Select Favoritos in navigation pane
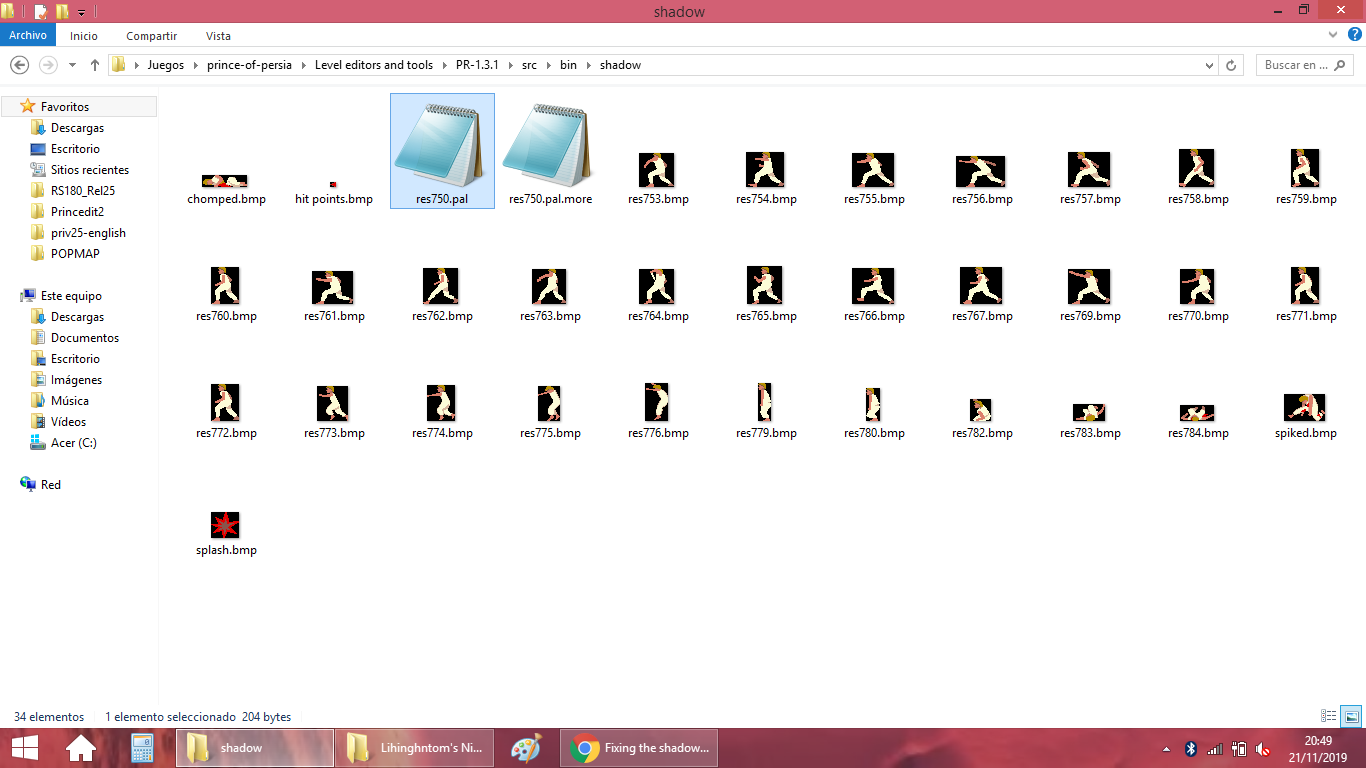This screenshot has height=768, width=1366. 79,106
